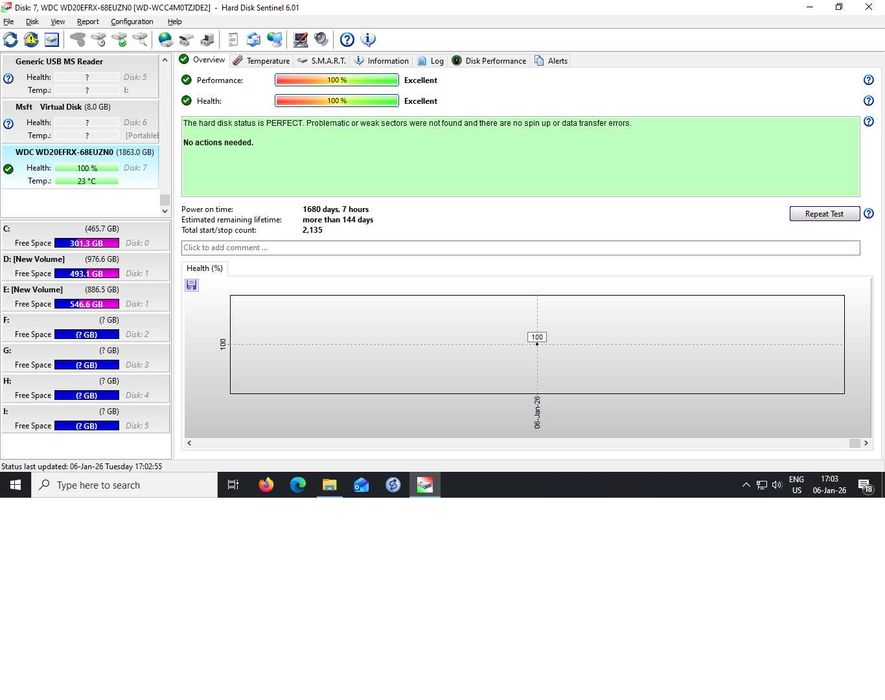Click the grey disk with stethoscope icon

[77, 40]
